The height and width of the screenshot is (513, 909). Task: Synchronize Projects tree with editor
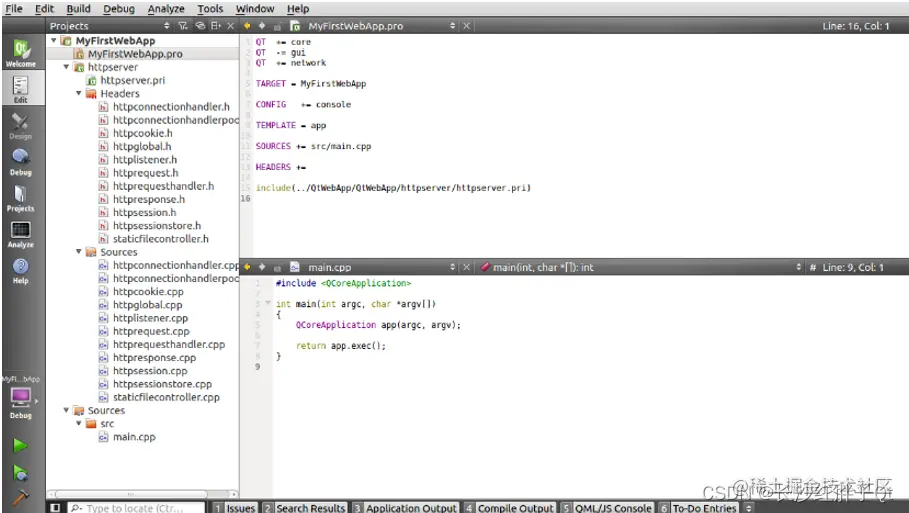click(200, 26)
